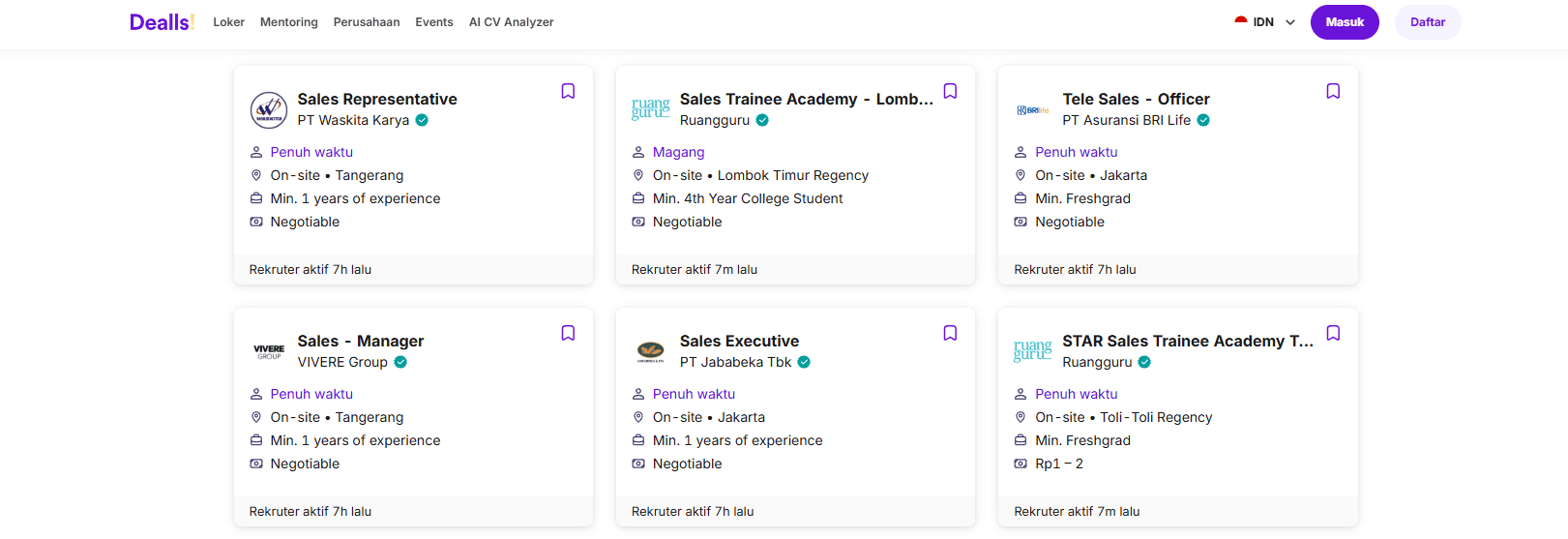Click verified badge next to PT Jababeka Tbk
1568x539 pixels.
(x=804, y=362)
